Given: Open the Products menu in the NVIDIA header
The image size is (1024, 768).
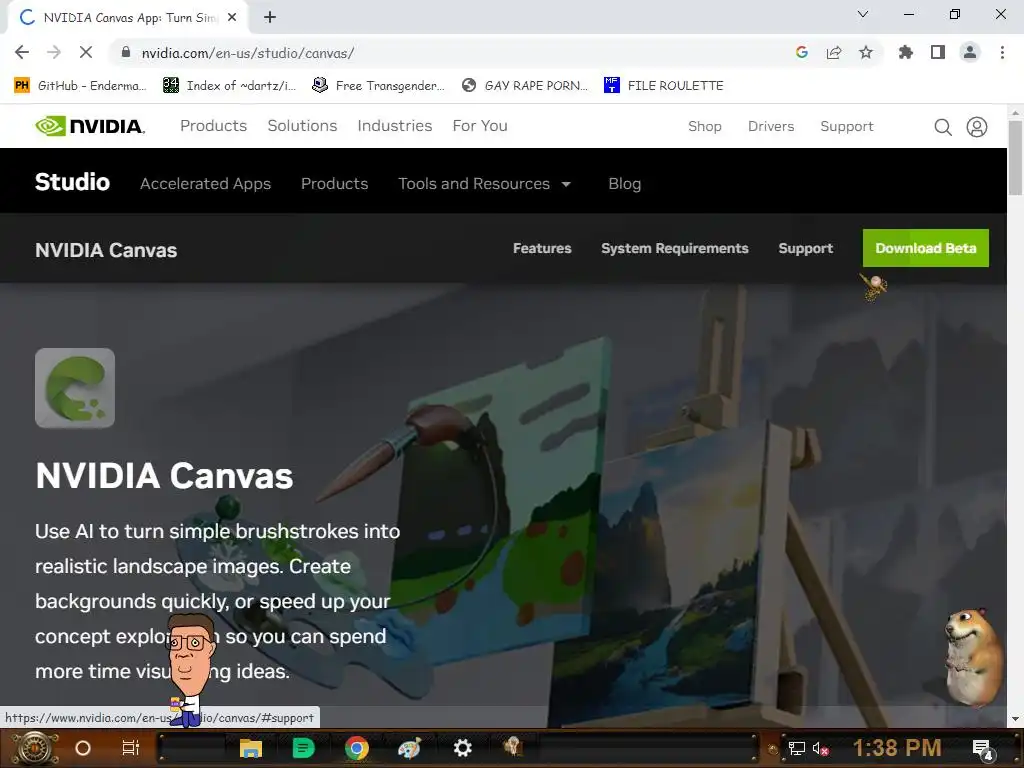Looking at the screenshot, I should (214, 126).
